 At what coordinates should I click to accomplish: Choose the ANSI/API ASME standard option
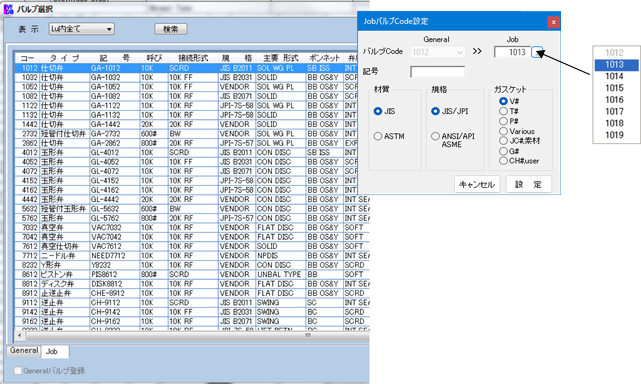click(435, 136)
